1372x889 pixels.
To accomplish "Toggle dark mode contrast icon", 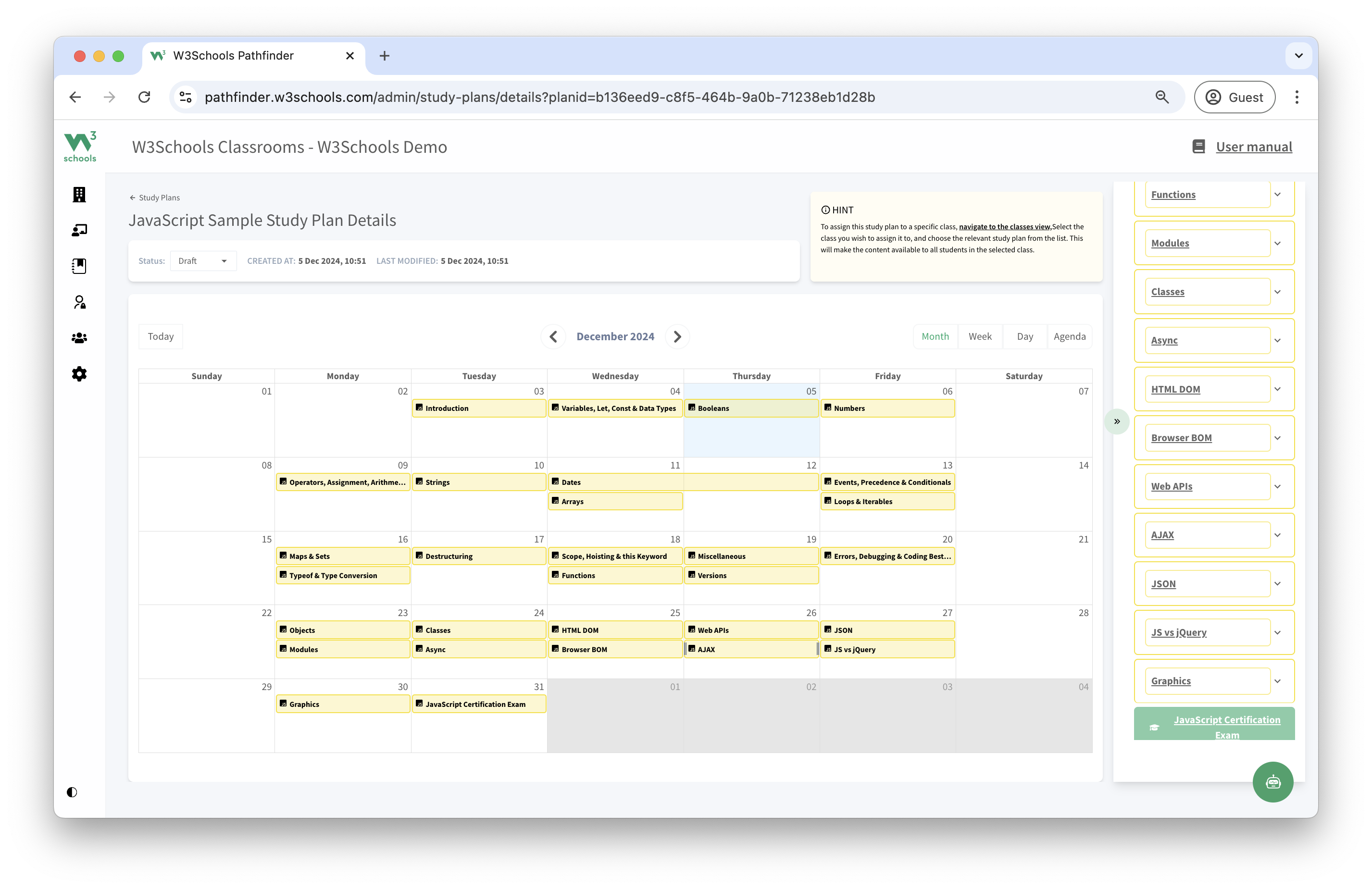I will tap(72, 792).
